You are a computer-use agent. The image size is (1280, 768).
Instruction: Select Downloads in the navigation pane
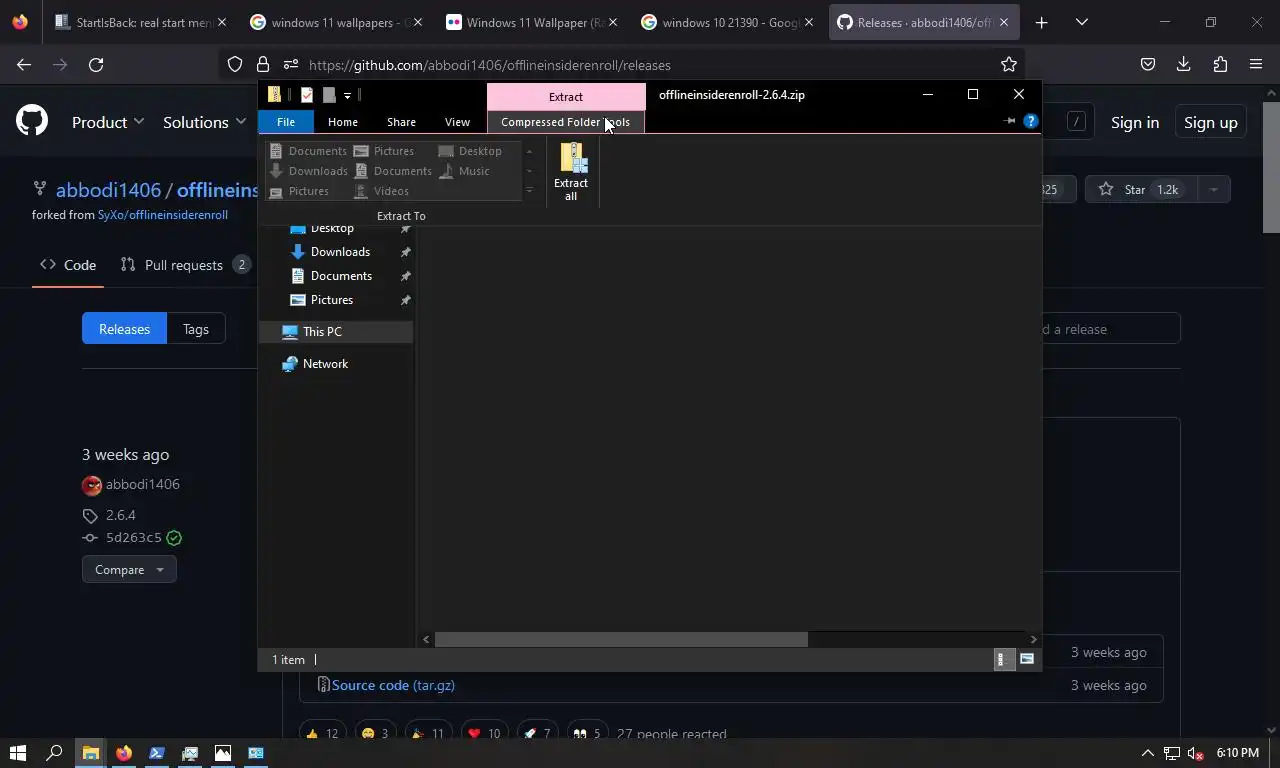340,252
